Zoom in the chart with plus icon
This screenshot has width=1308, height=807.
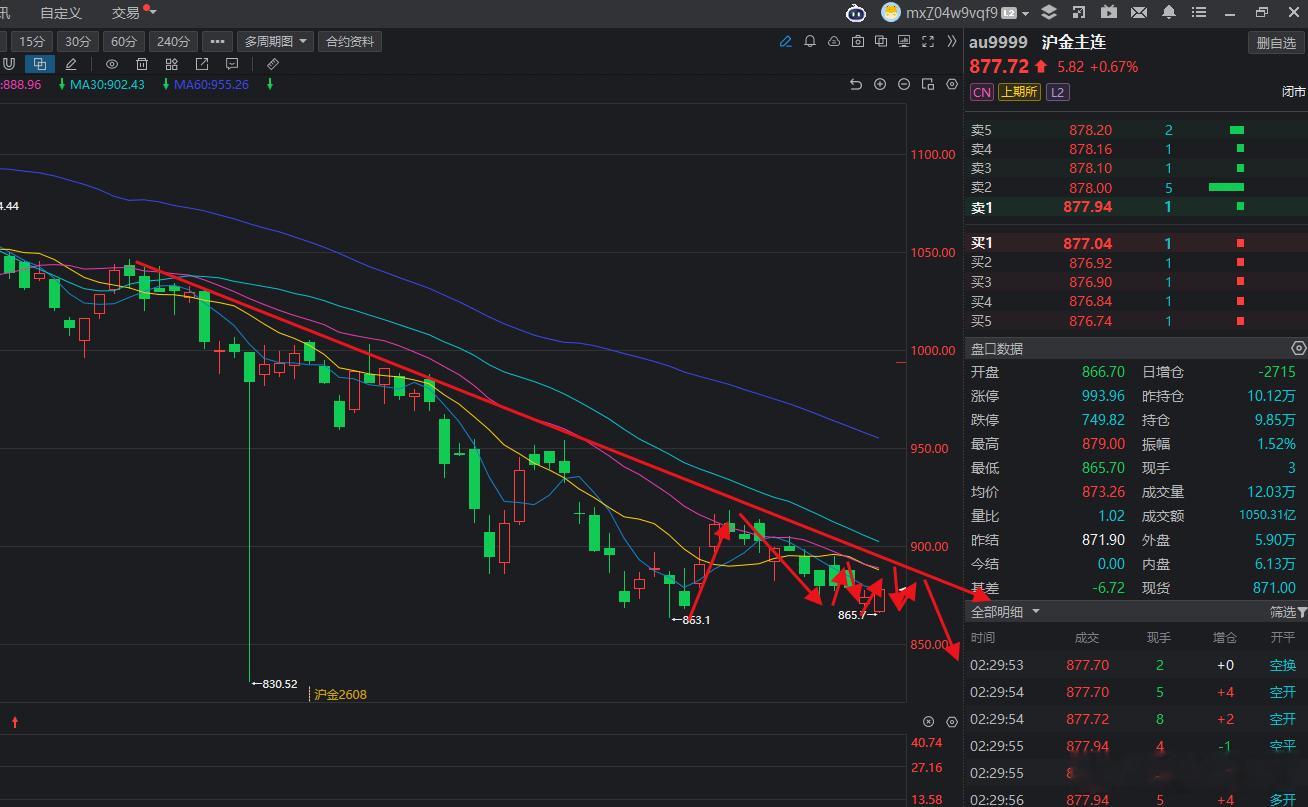point(880,84)
